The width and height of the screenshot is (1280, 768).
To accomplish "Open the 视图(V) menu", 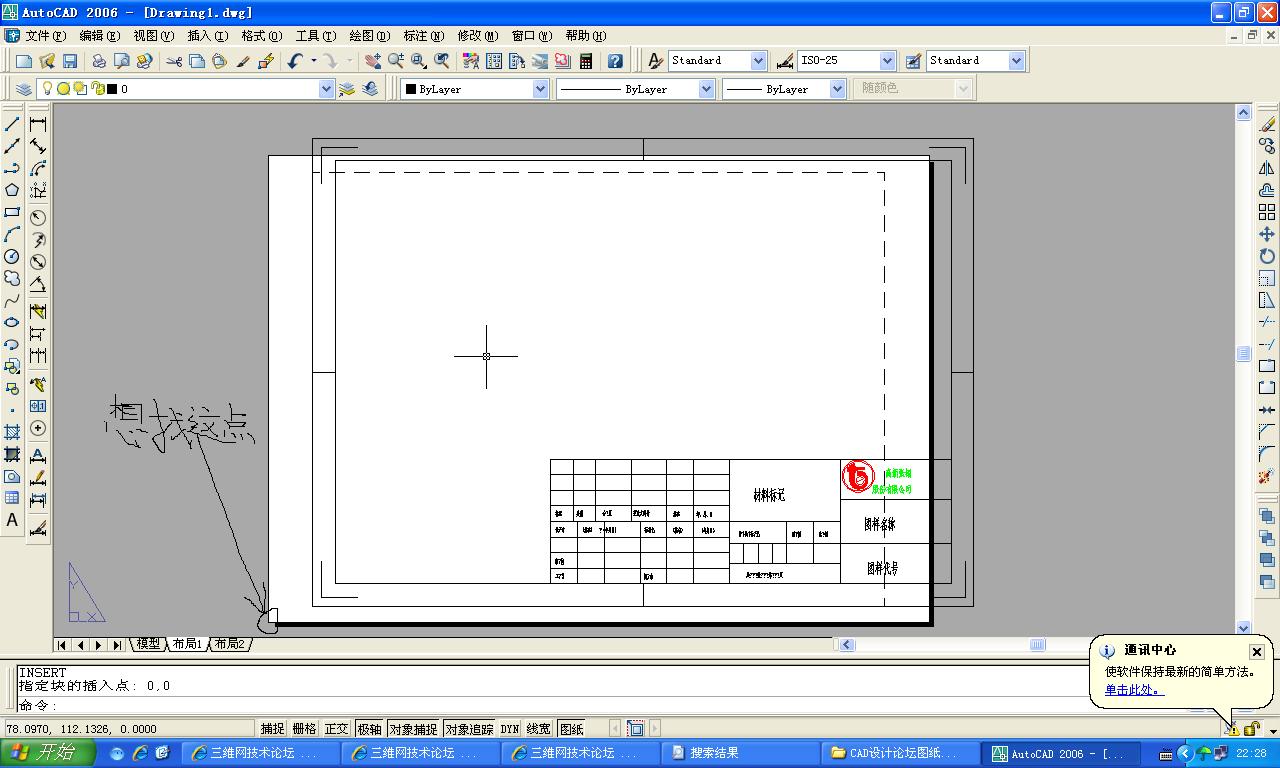I will [153, 36].
